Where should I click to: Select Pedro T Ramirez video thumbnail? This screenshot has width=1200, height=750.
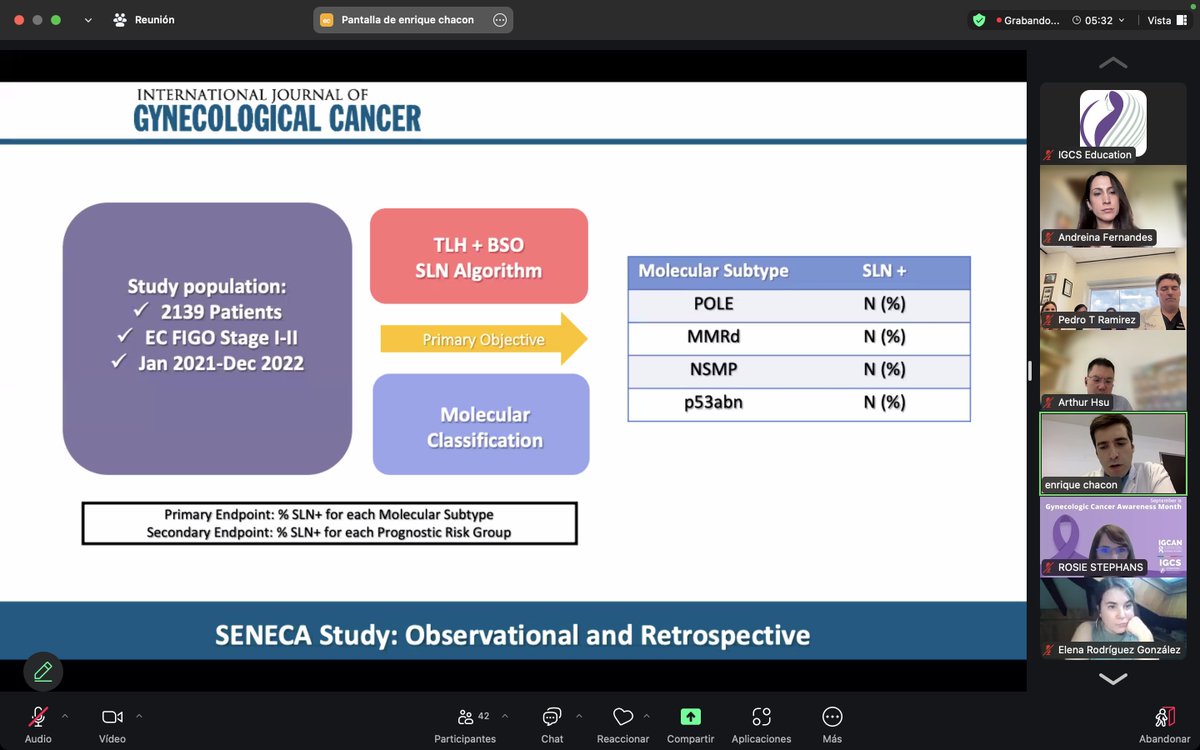[1113, 288]
